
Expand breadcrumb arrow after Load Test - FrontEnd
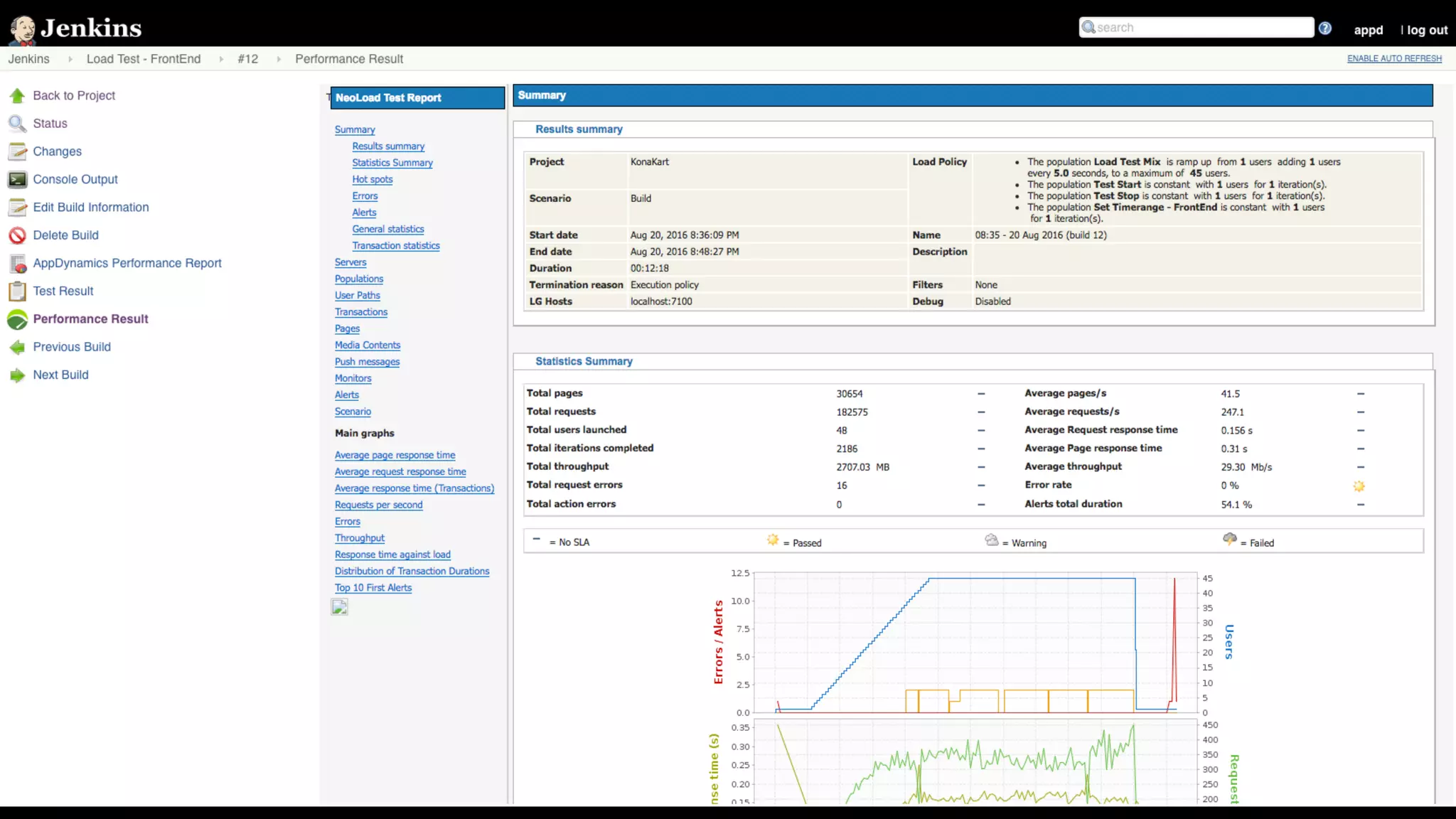pyautogui.click(x=221, y=60)
